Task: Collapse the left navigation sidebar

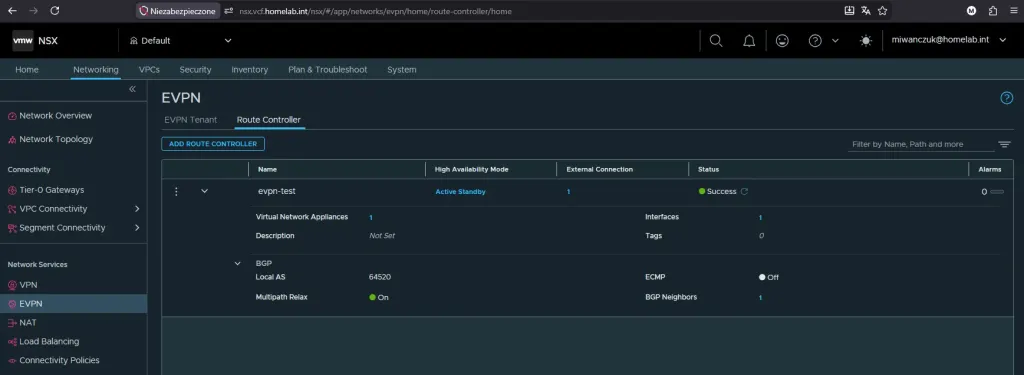Action: tap(132, 89)
